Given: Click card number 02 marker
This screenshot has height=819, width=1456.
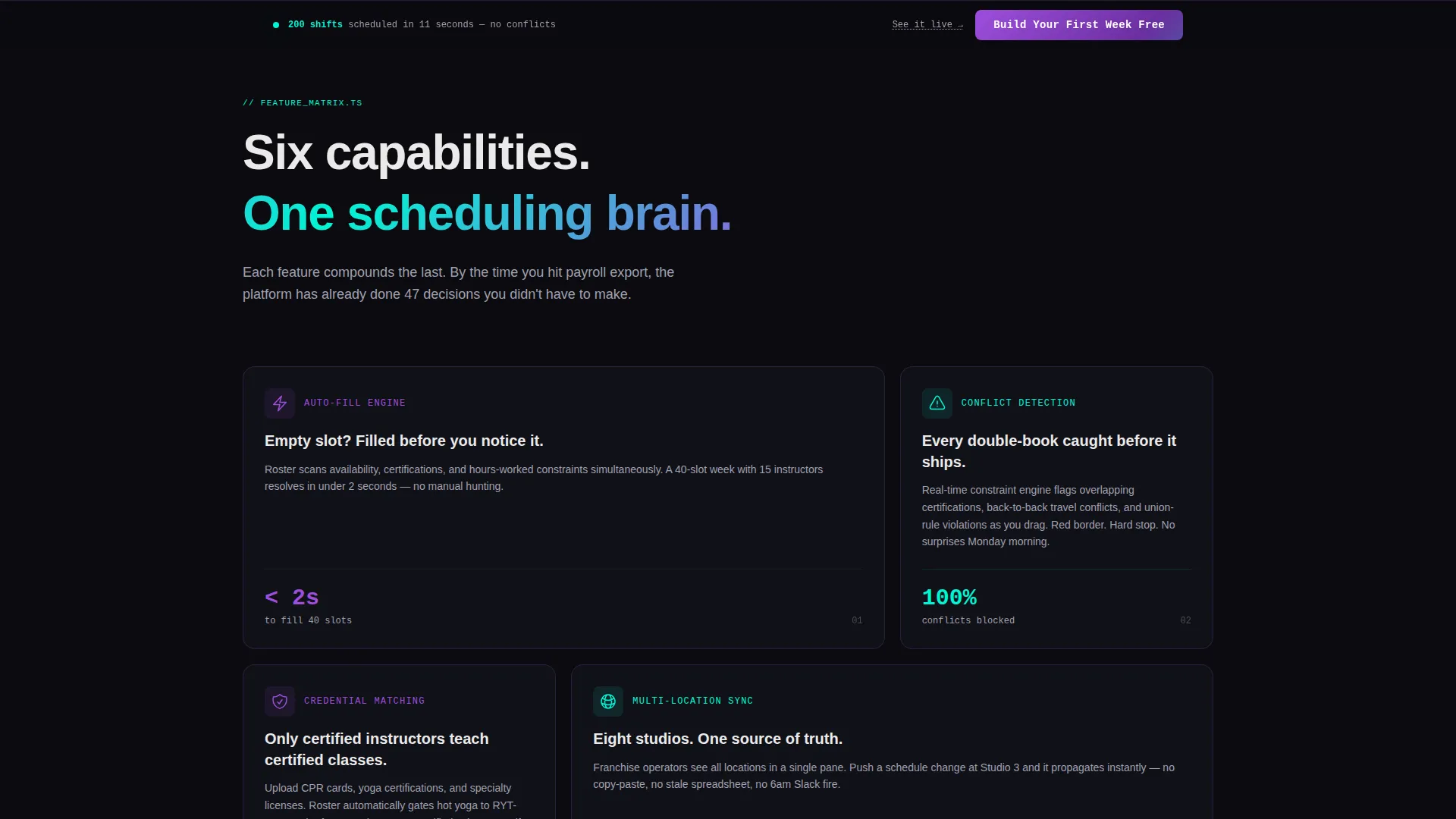Looking at the screenshot, I should coord(1185,620).
